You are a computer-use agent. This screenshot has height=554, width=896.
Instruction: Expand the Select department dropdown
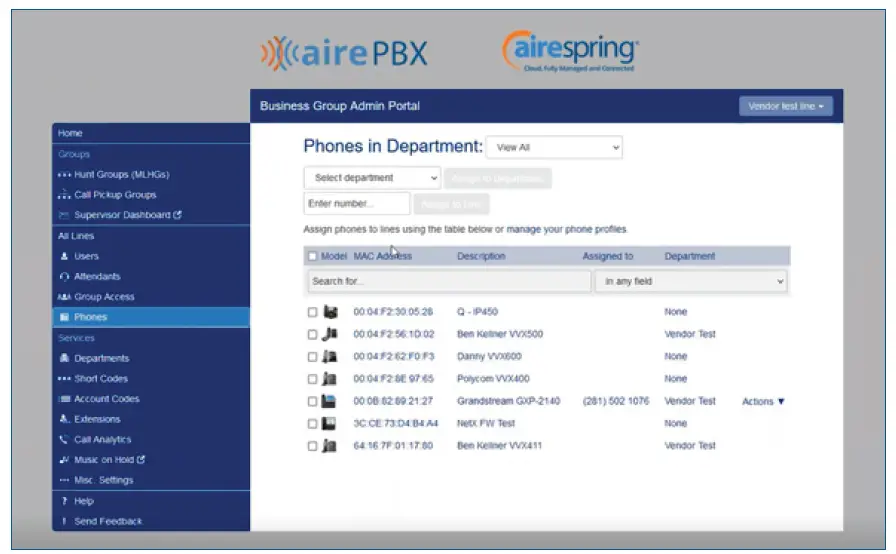(372, 178)
